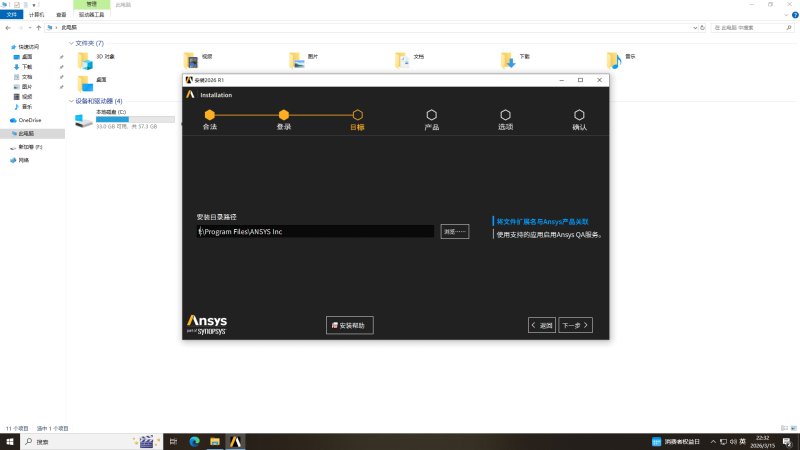The width and height of the screenshot is (800, 450).
Task: Click the 下一步 button
Action: [x=575, y=325]
